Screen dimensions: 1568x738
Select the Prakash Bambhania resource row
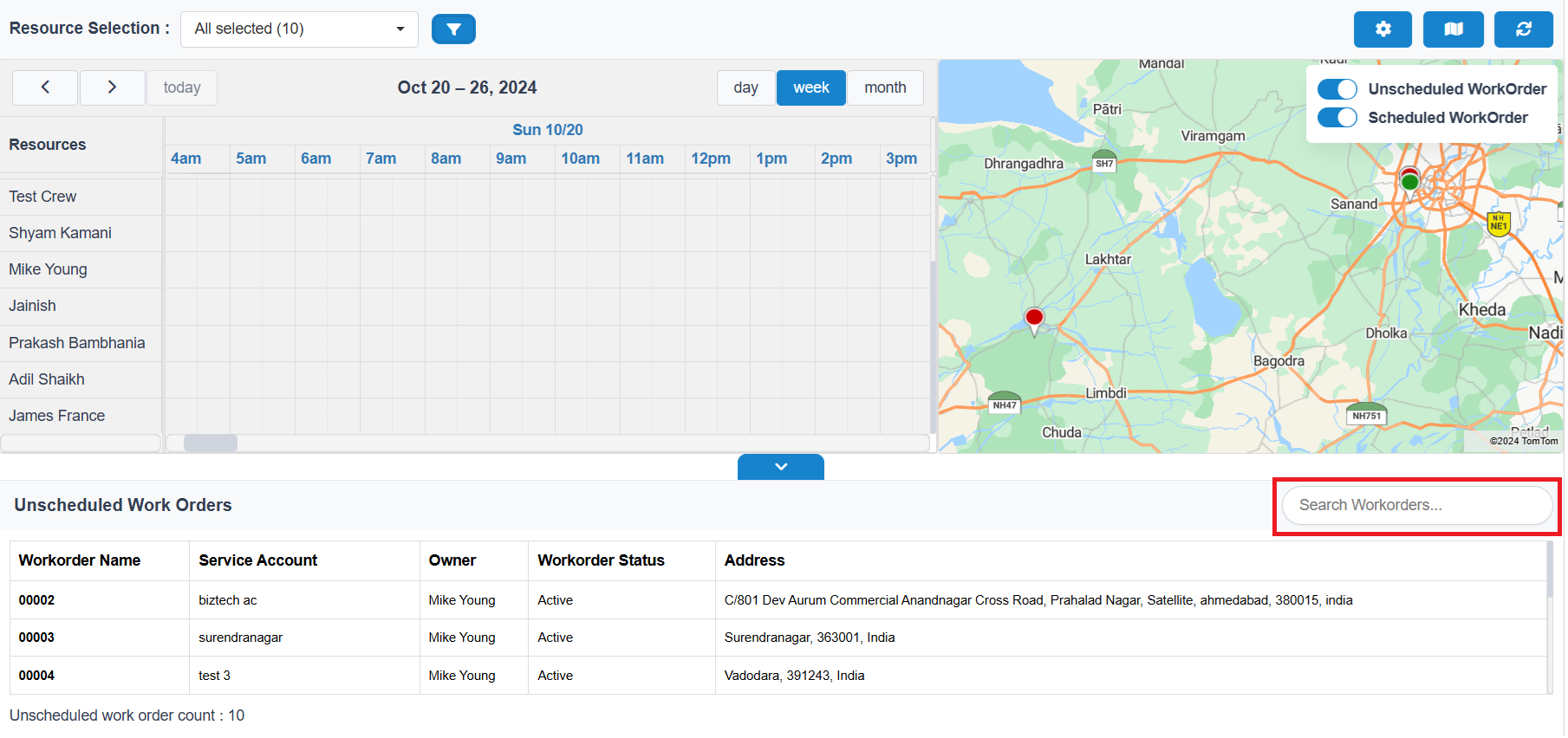tap(81, 343)
